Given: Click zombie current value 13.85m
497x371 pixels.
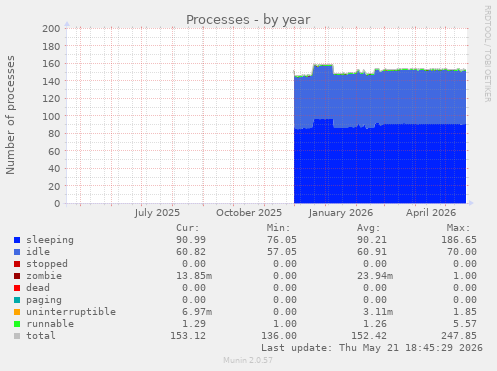Looking at the screenshot, I should (194, 276).
